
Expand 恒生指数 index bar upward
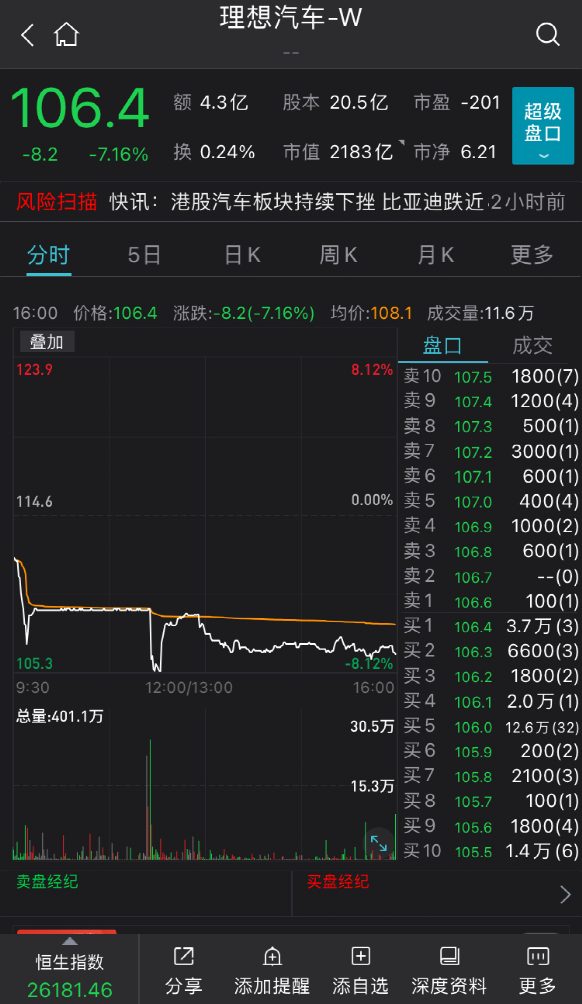tap(69, 941)
